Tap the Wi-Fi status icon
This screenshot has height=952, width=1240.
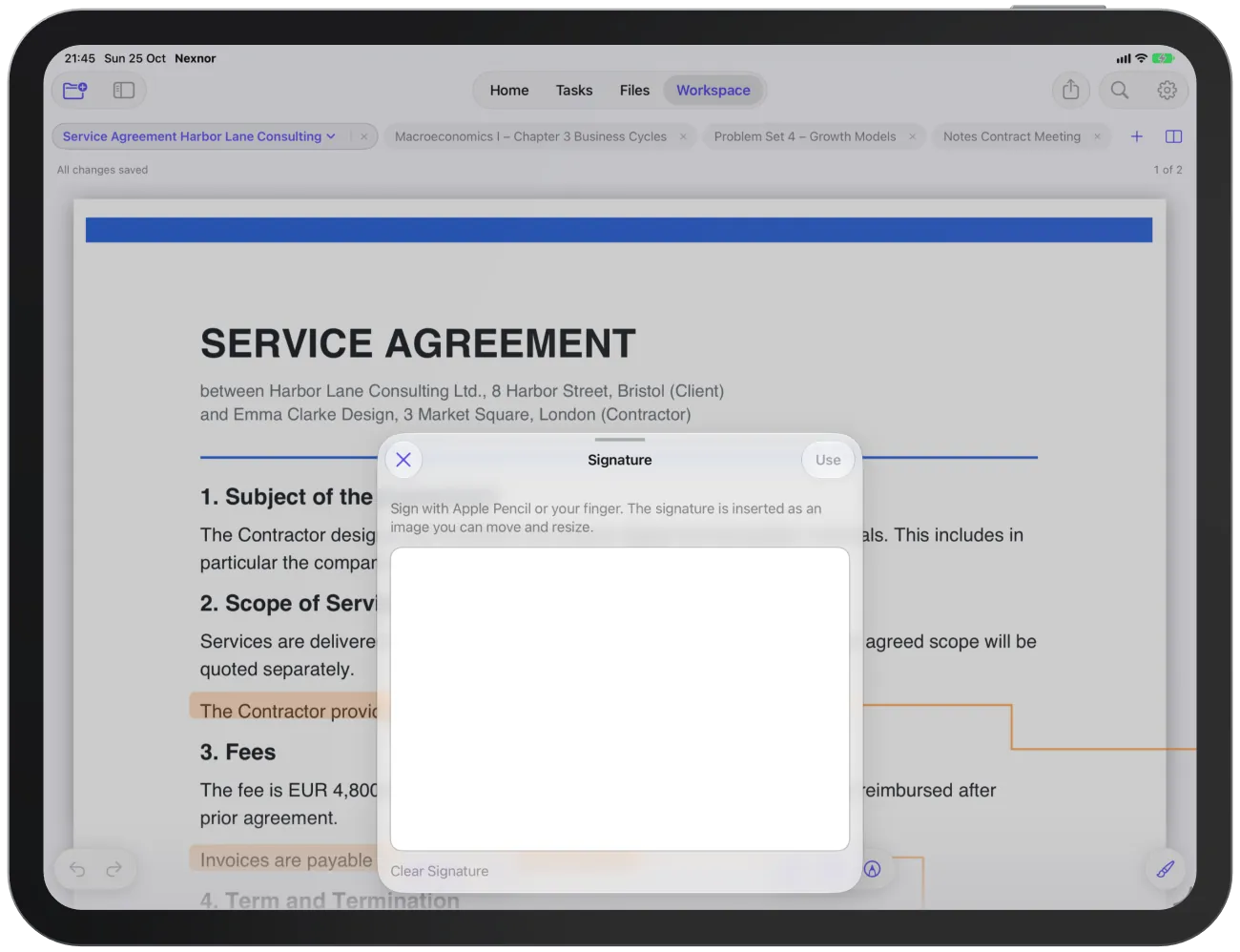tap(1141, 58)
